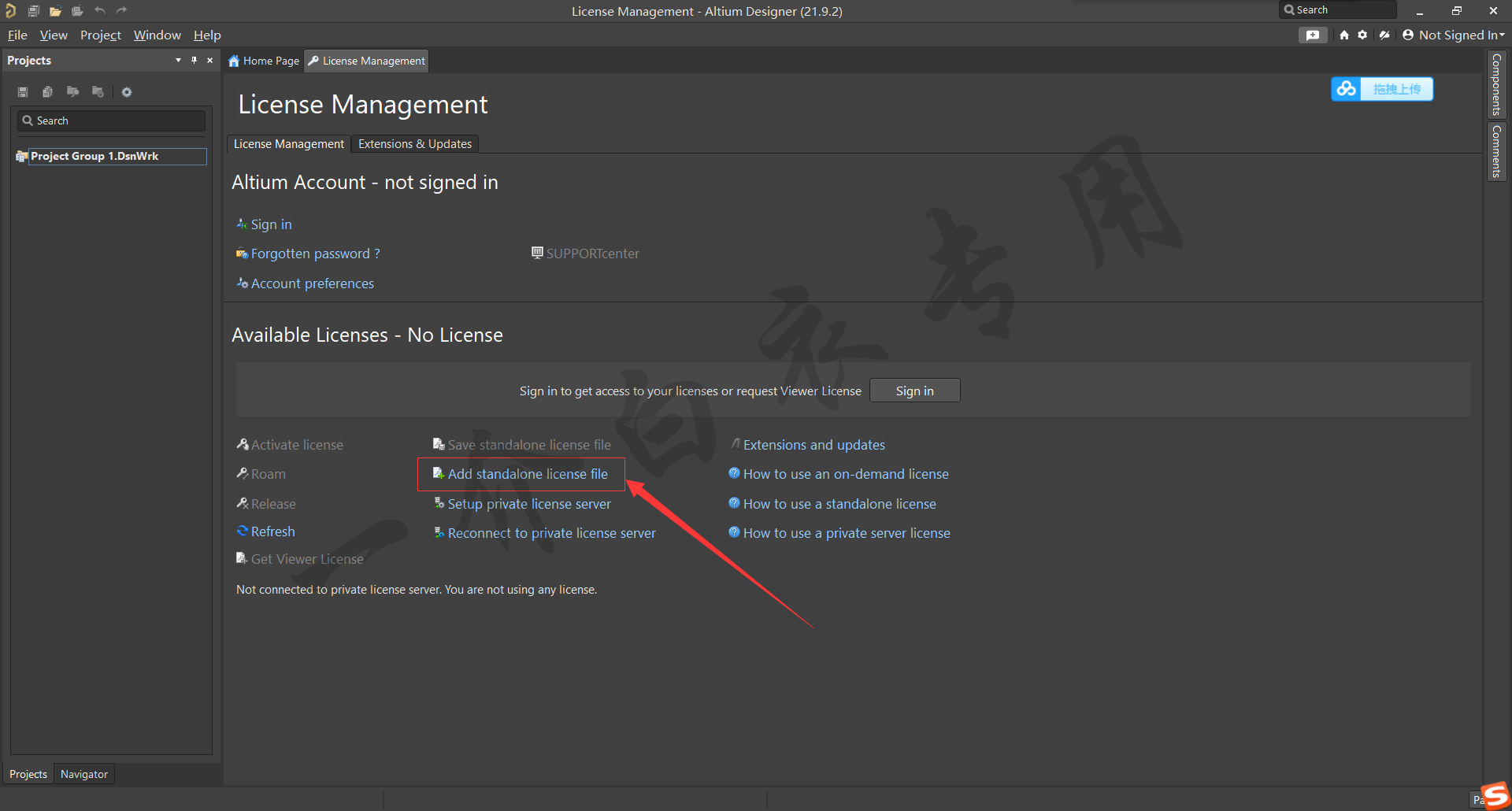1512x811 pixels.
Task: Click SUPPORTcenter link
Action: tap(592, 254)
